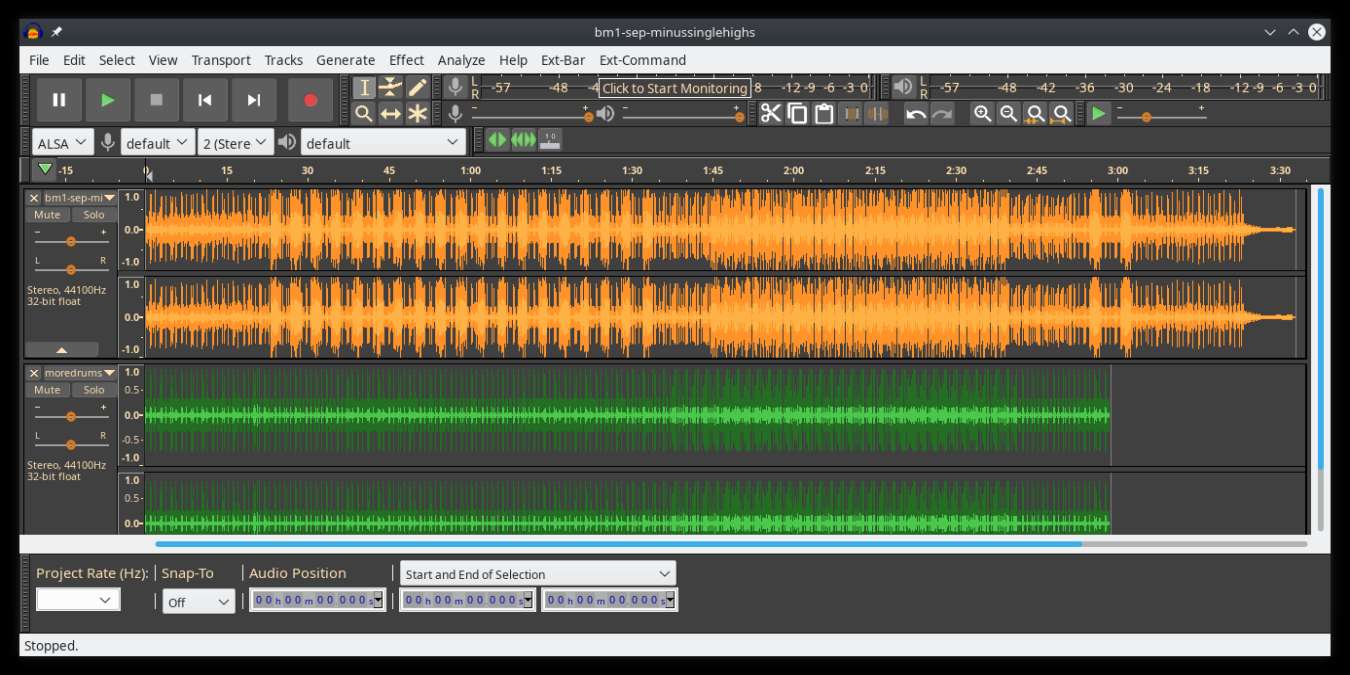Image resolution: width=1350 pixels, height=675 pixels.
Task: Solo the moredrums track
Action: pyautogui.click(x=93, y=389)
